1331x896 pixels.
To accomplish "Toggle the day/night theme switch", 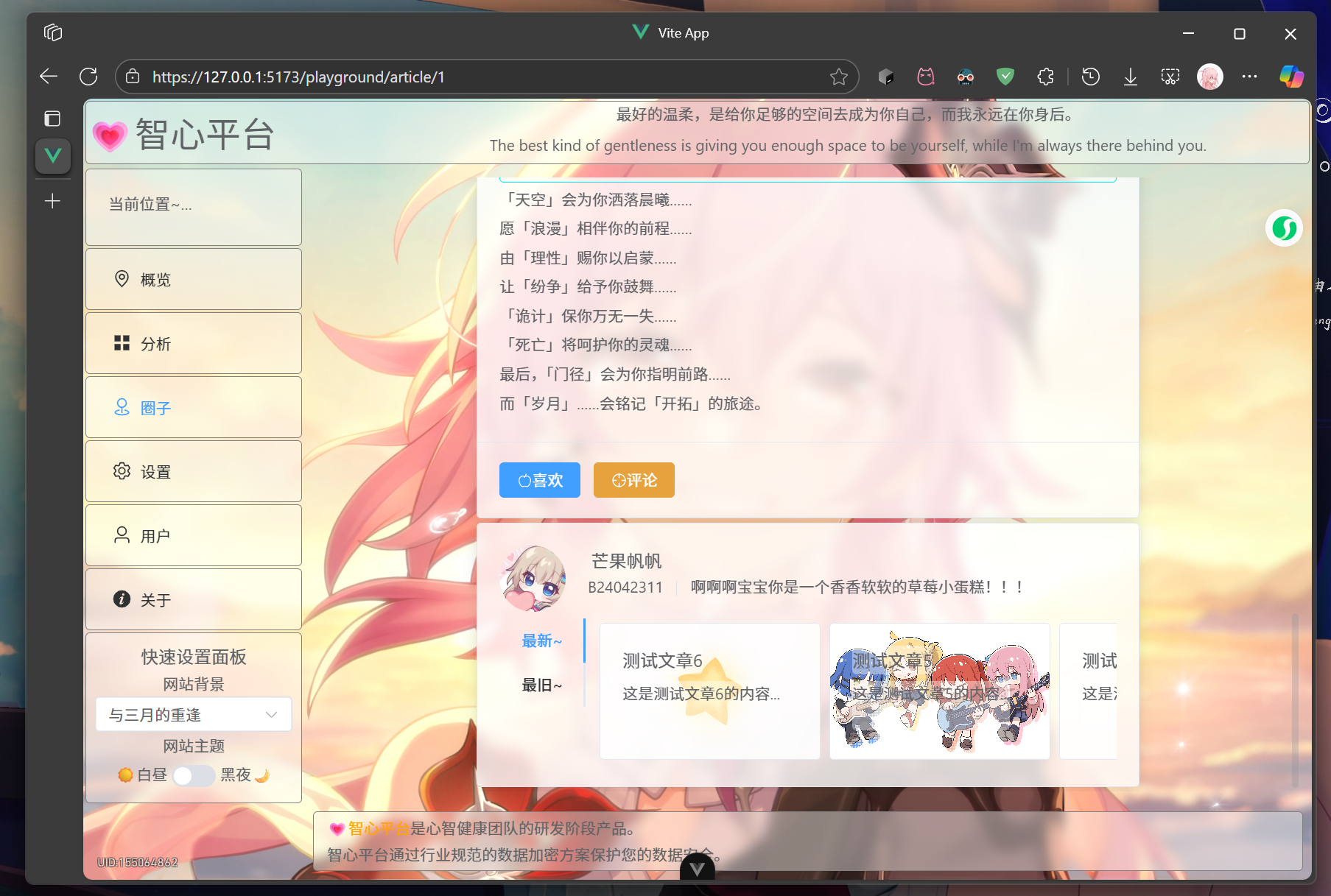I will point(194,775).
